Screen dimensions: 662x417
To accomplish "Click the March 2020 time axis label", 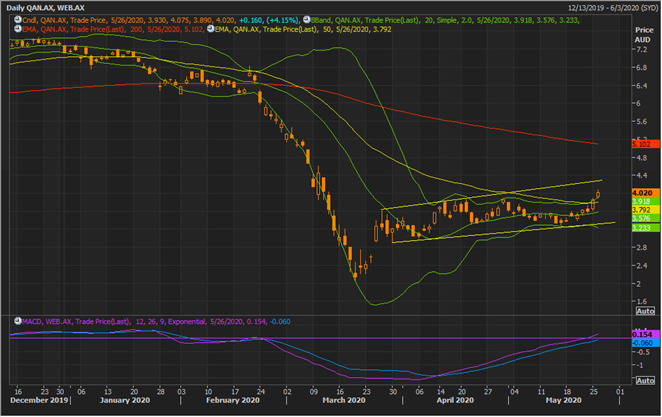I will pos(344,400).
